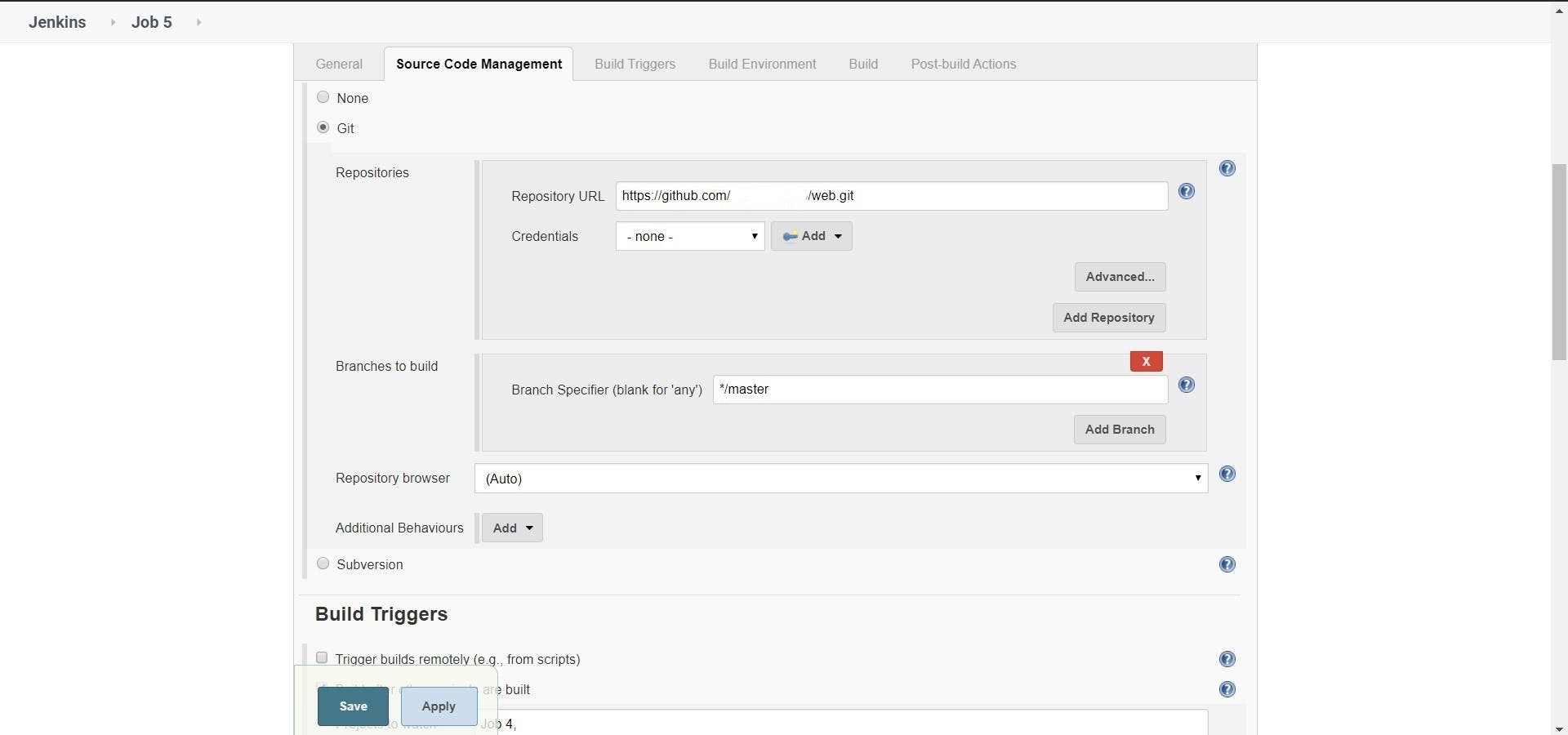
Task: Click the scrollbar up arrow
Action: coord(1559,10)
